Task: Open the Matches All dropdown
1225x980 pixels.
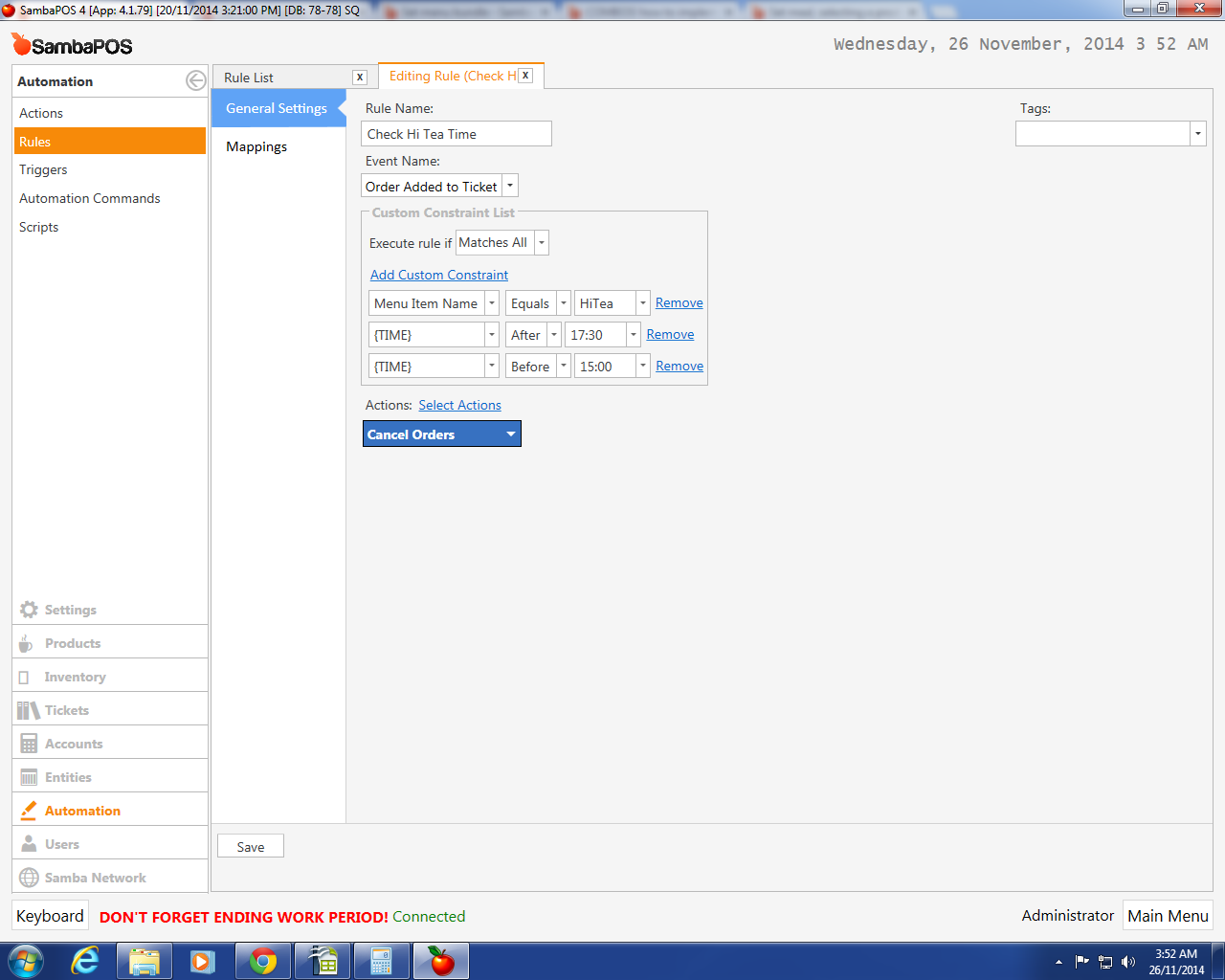Action: tap(541, 242)
